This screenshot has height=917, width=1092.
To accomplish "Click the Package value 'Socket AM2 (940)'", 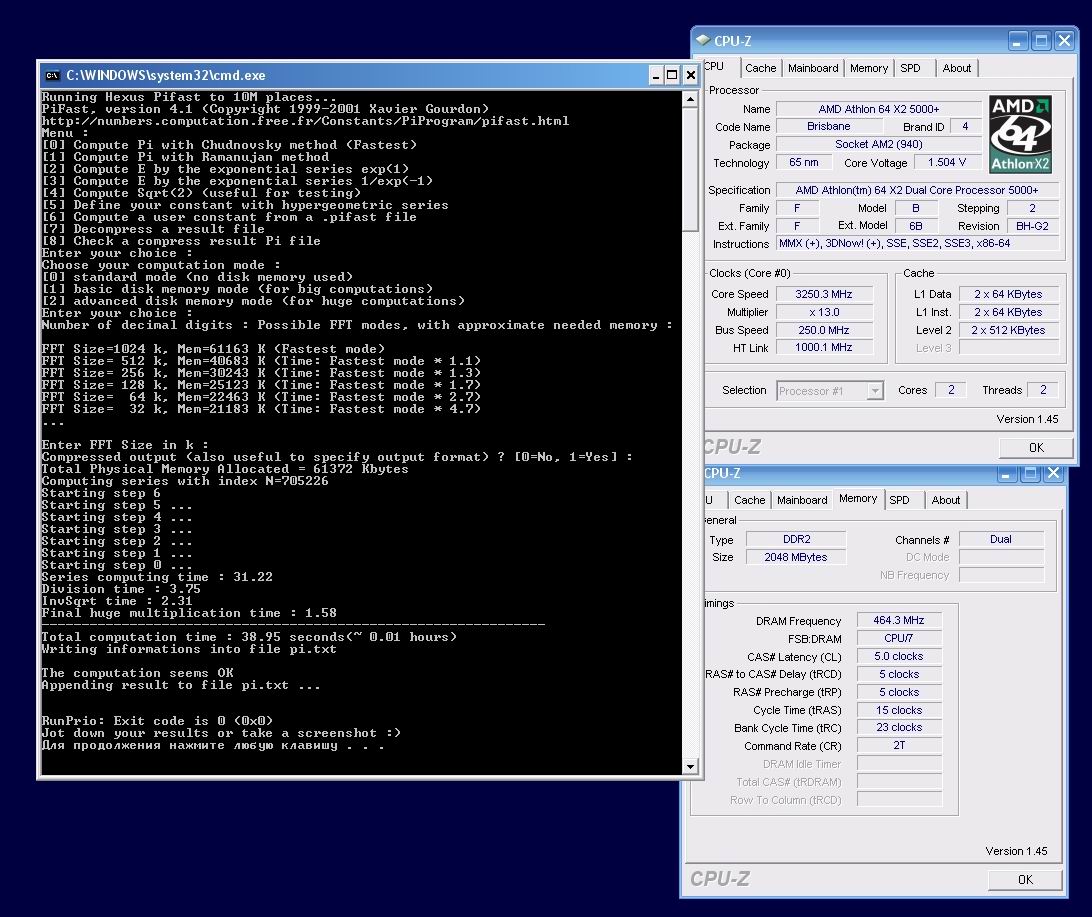I will (x=878, y=144).
